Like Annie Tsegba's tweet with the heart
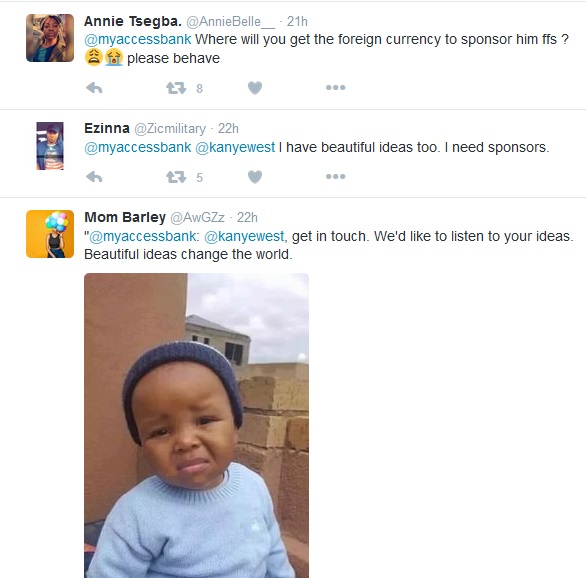Image resolution: width=586 pixels, height=578 pixels. pyautogui.click(x=255, y=88)
